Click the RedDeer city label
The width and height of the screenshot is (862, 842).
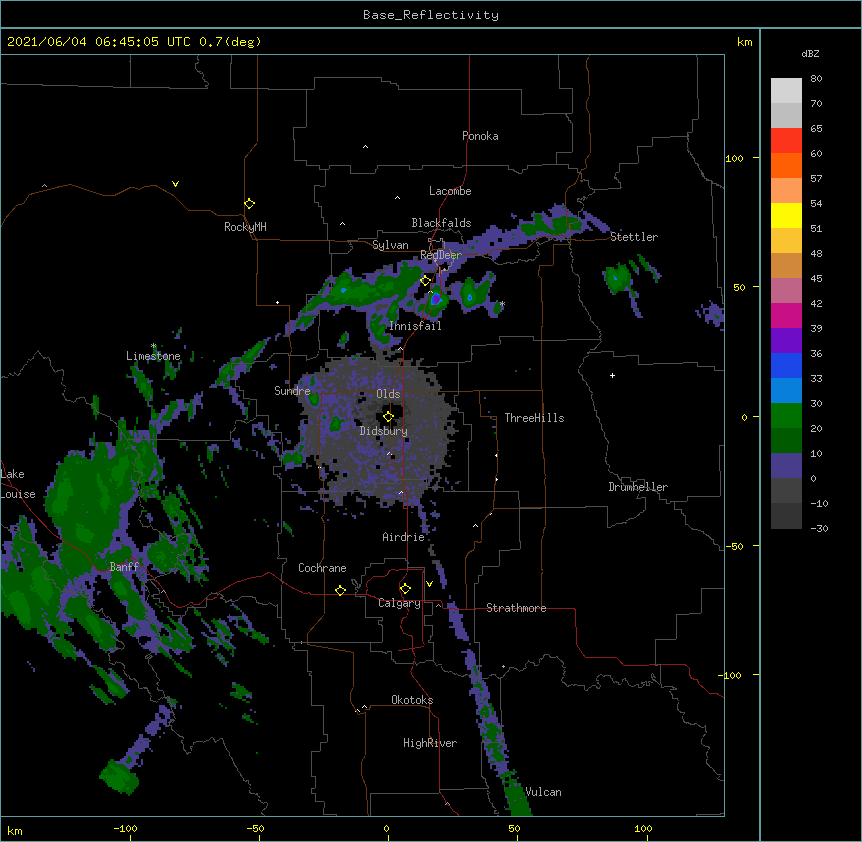pyautogui.click(x=441, y=255)
